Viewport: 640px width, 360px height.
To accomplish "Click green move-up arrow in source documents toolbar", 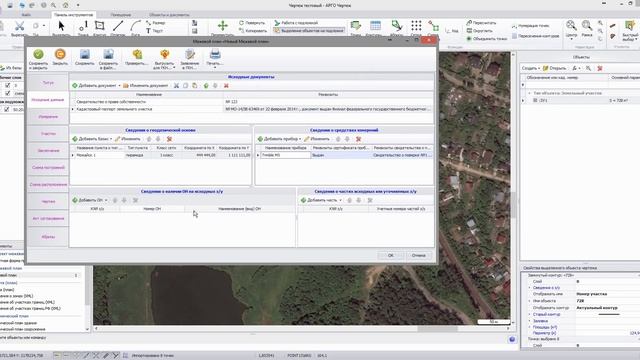I will point(206,86).
